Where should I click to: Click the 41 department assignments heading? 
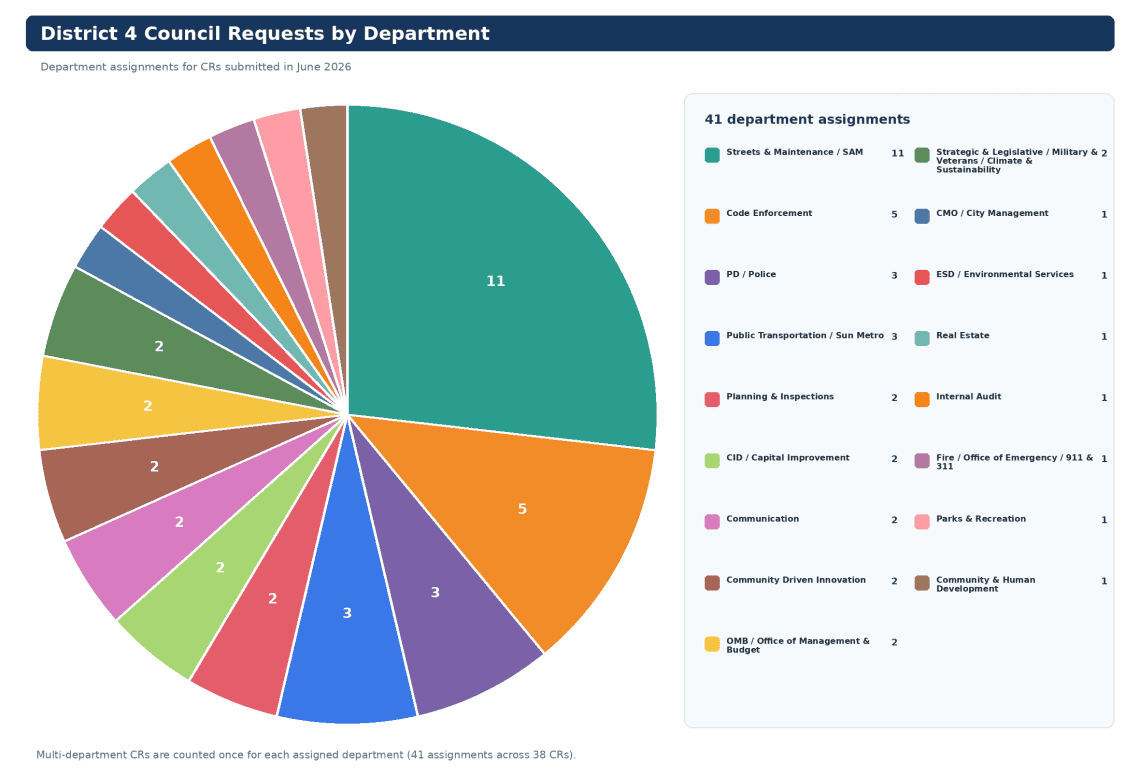pos(807,119)
